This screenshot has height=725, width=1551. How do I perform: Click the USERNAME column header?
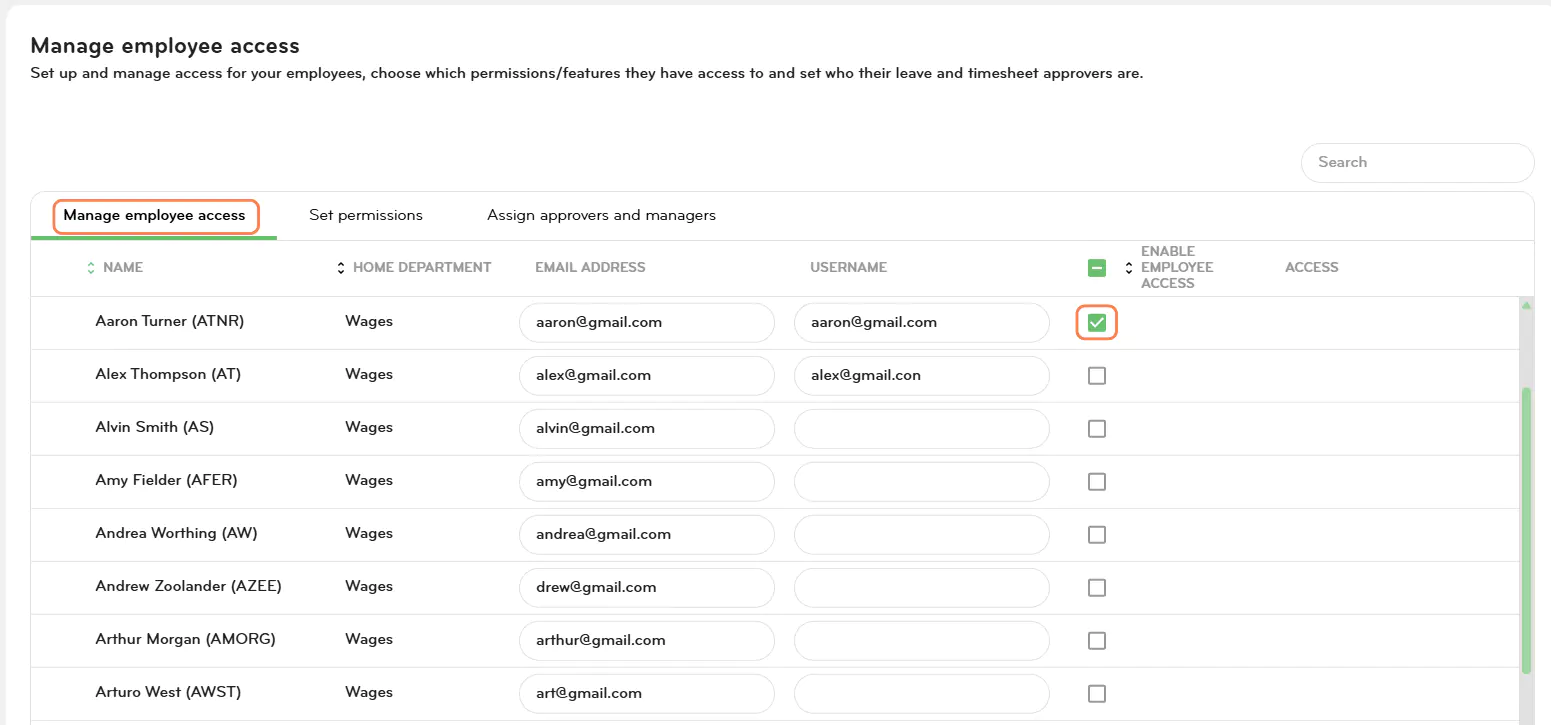(x=848, y=268)
